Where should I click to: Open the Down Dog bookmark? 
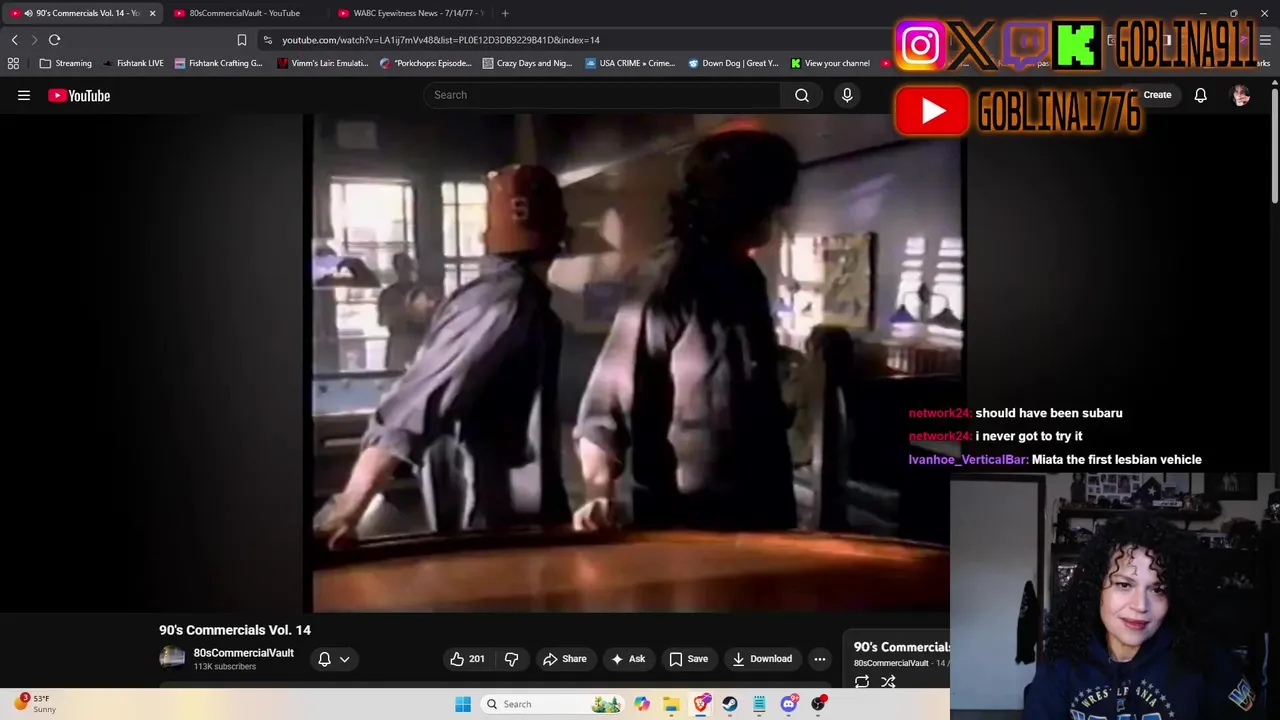coord(733,63)
